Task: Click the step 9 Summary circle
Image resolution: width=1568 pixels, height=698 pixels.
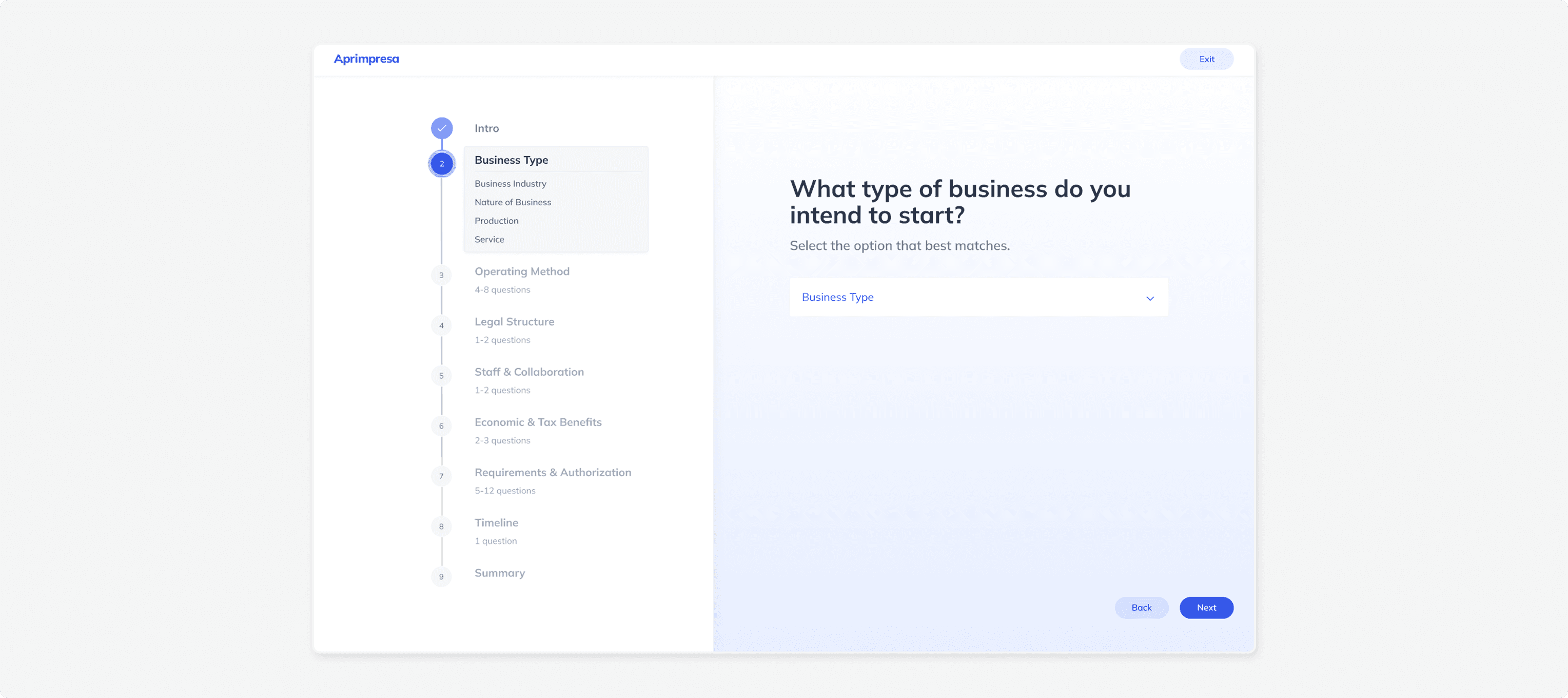Action: click(x=441, y=577)
